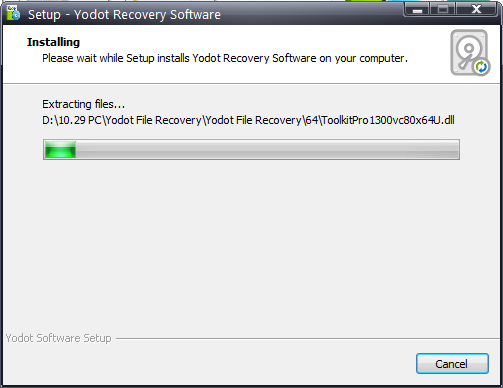Click the bold Installing heading
The width and height of the screenshot is (503, 388).
click(x=53, y=42)
